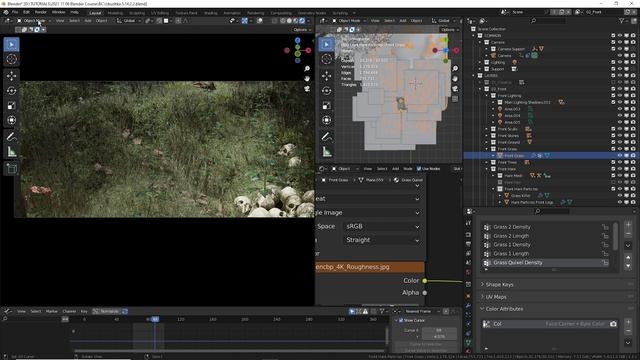
Task: Hide Camera object with eye icon
Action: 620,56
